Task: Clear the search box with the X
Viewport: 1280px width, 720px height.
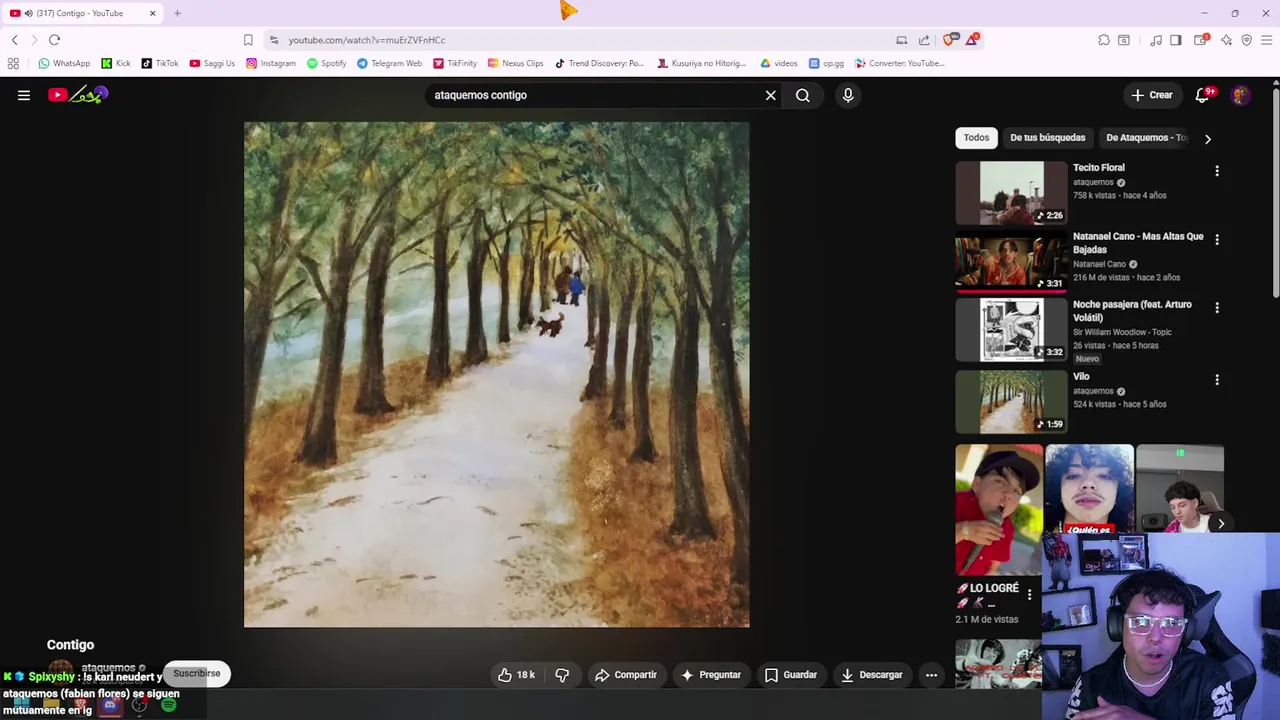Action: (x=771, y=95)
